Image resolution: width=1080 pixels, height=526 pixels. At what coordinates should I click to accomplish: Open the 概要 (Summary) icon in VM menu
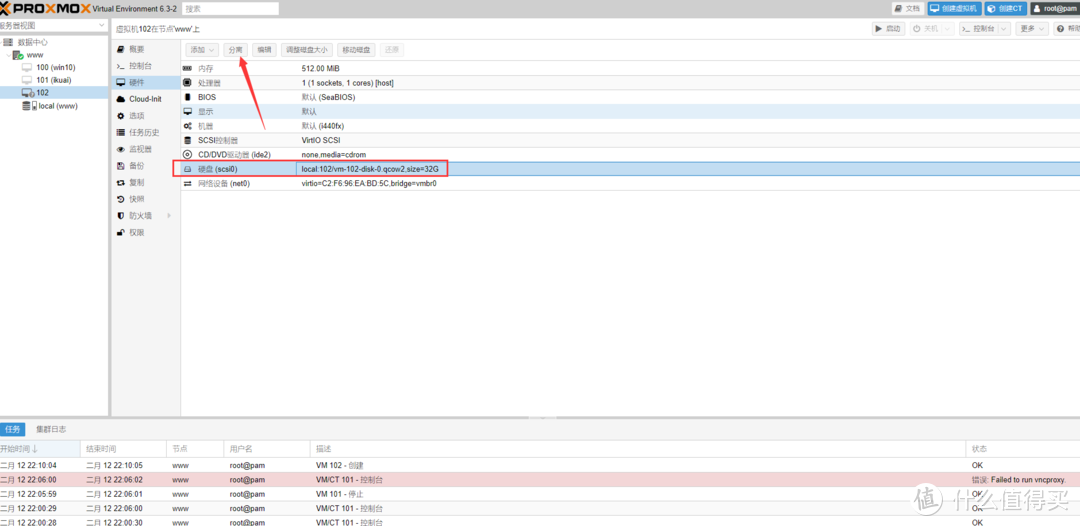(x=121, y=49)
